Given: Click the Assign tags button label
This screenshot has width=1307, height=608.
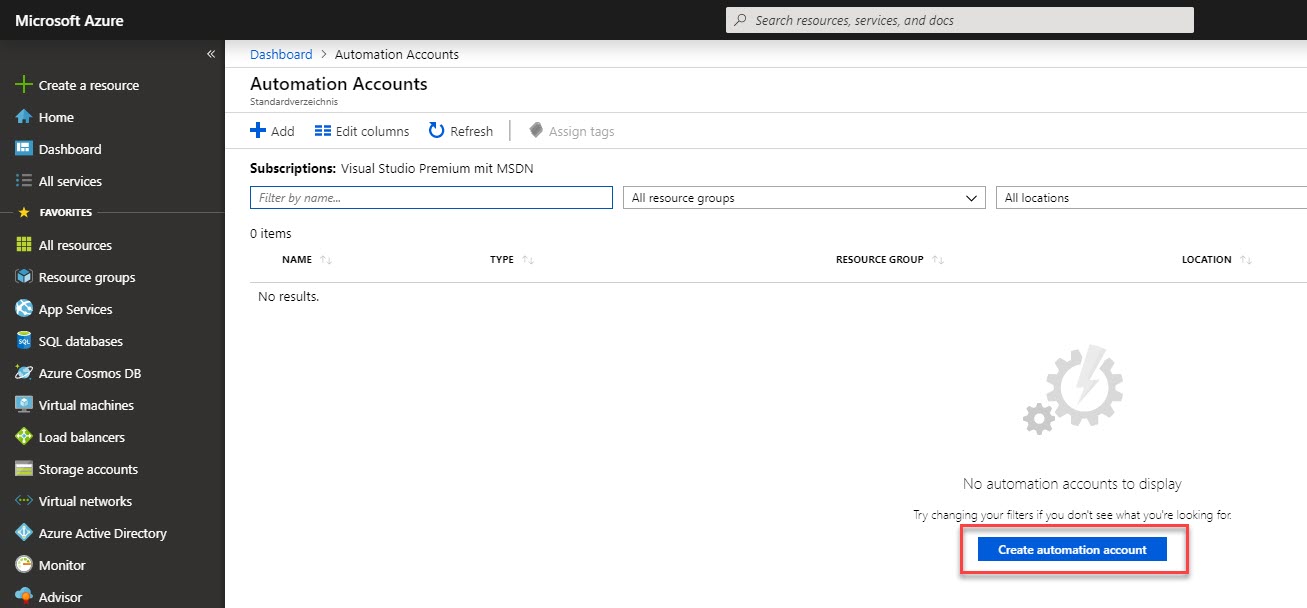Looking at the screenshot, I should (x=582, y=131).
